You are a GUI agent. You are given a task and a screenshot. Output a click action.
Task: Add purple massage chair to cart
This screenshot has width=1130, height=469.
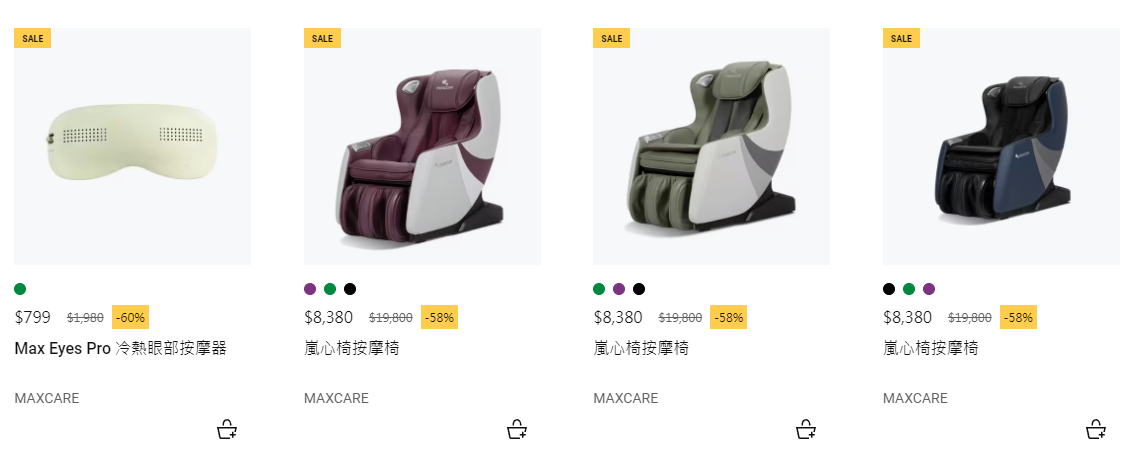tap(517, 429)
